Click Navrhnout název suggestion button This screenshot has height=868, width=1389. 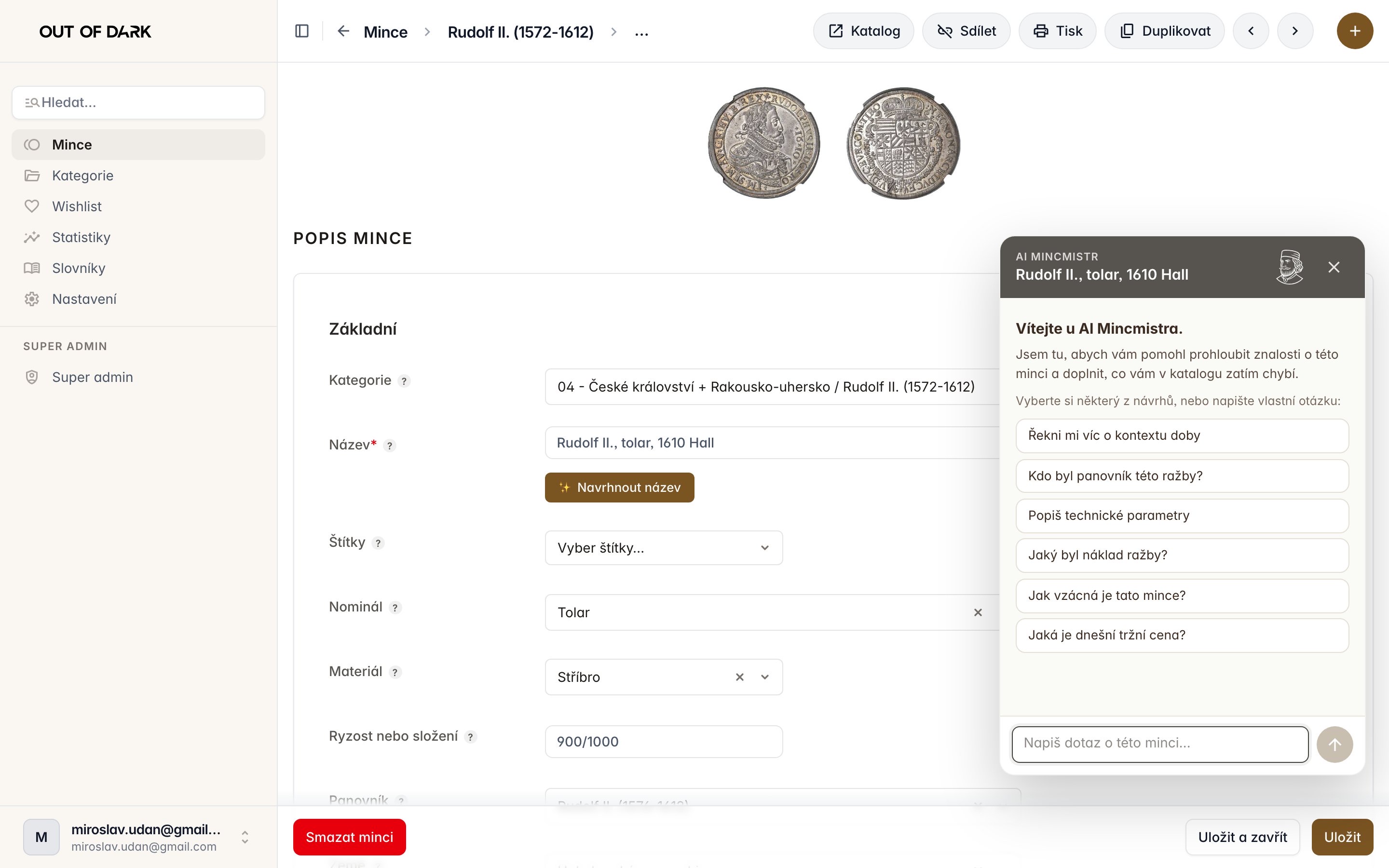(x=619, y=488)
